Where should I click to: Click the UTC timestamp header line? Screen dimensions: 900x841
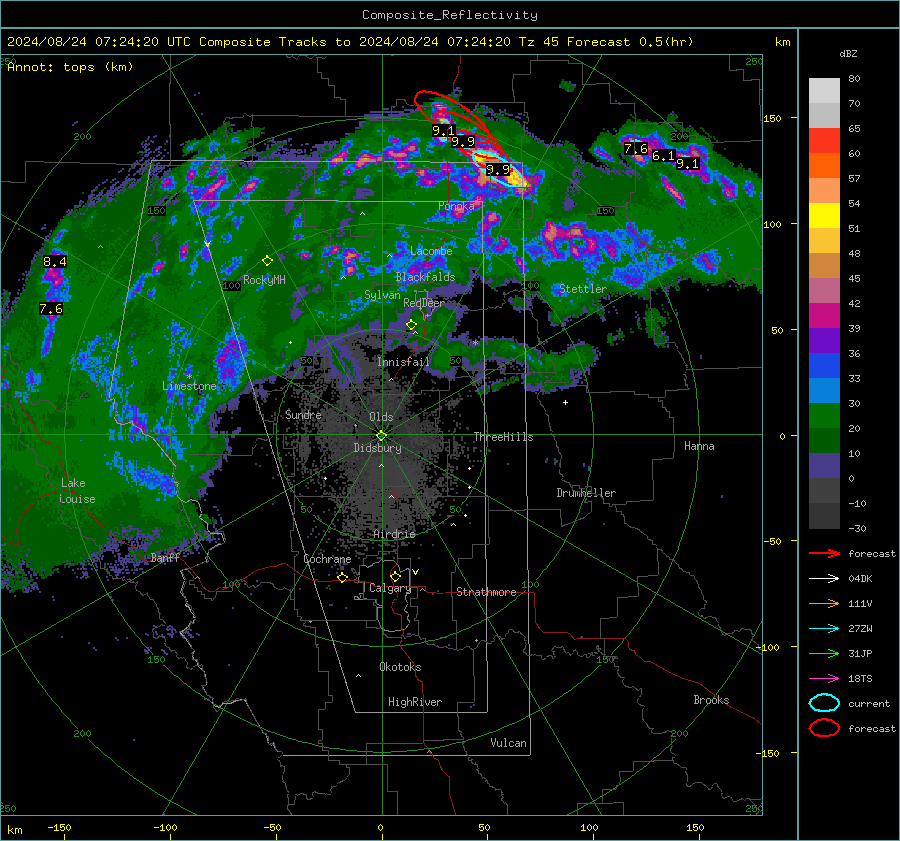tap(350, 42)
